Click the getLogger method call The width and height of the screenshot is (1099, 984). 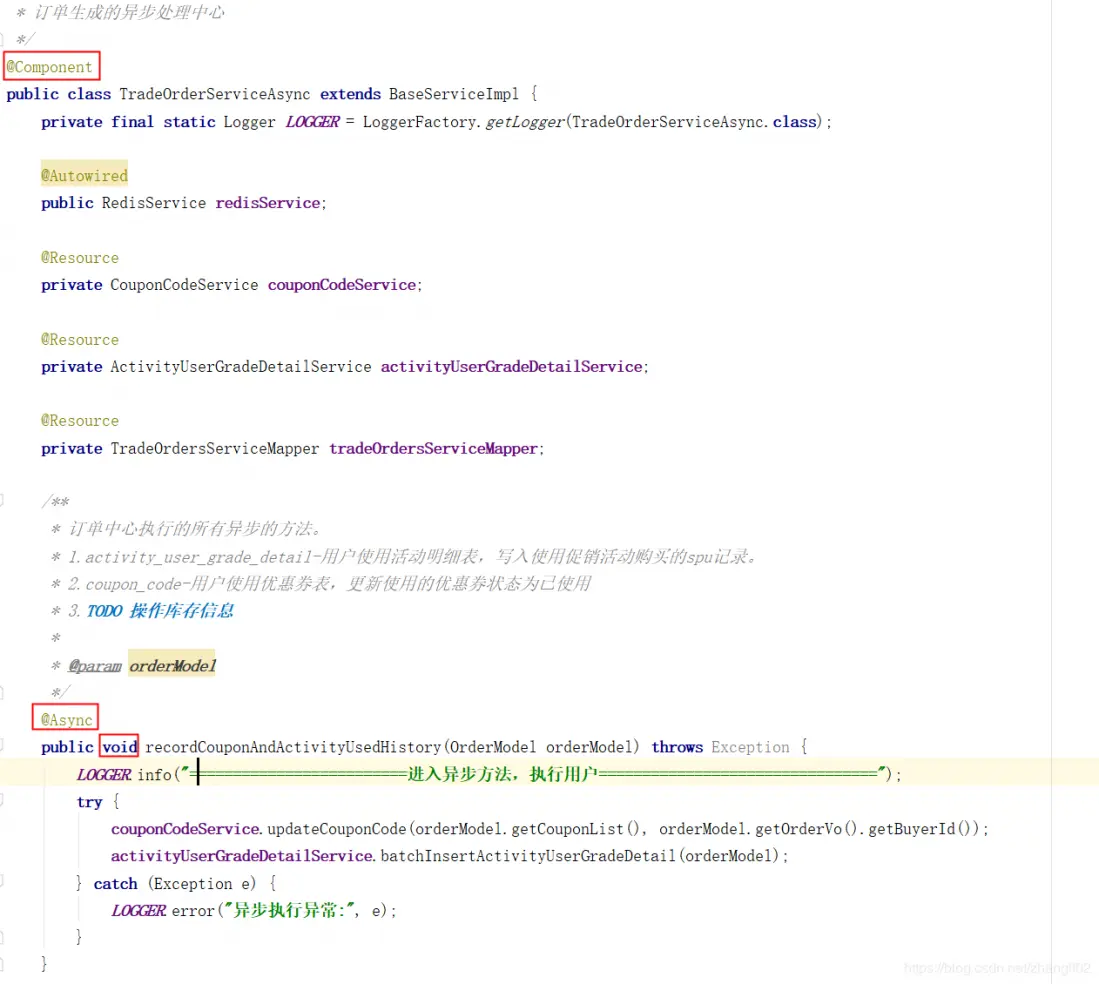(x=525, y=122)
